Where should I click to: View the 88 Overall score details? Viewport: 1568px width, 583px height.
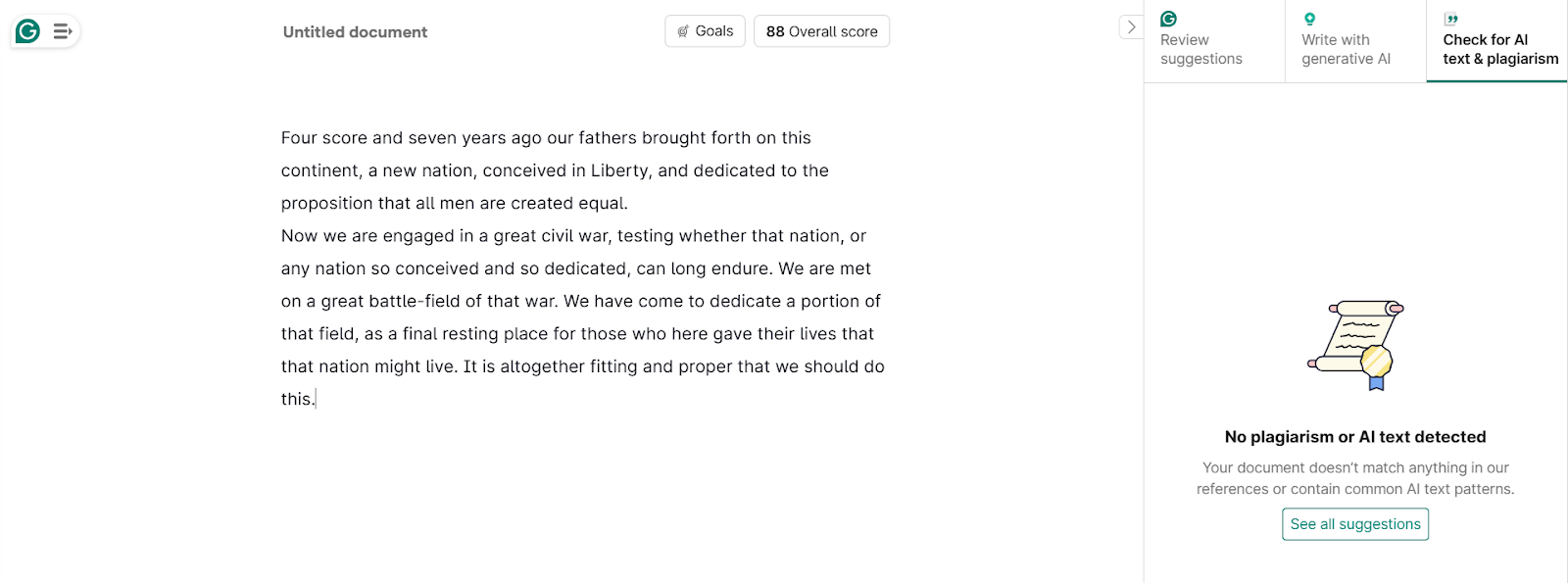pyautogui.click(x=821, y=31)
